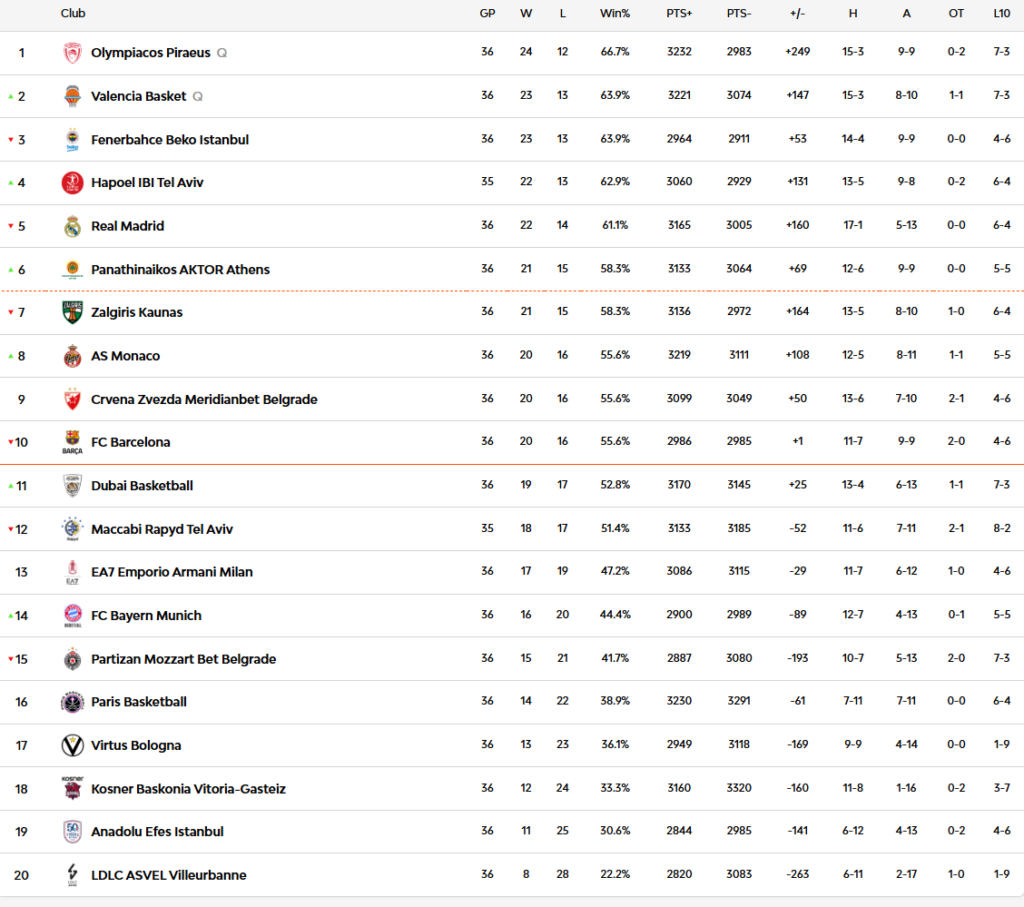Image resolution: width=1024 pixels, height=907 pixels.
Task: Click the Real Madrid crest icon
Action: pyautogui.click(x=72, y=226)
